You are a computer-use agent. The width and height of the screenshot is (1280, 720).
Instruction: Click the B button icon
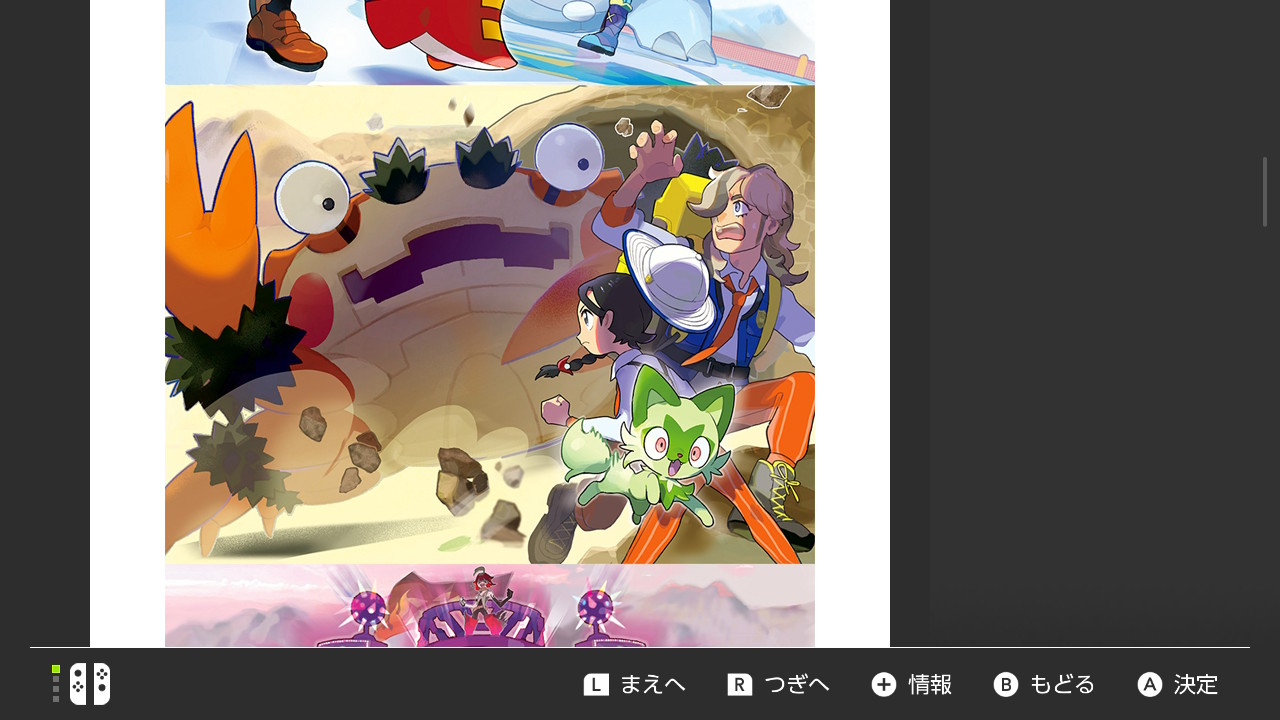1006,685
